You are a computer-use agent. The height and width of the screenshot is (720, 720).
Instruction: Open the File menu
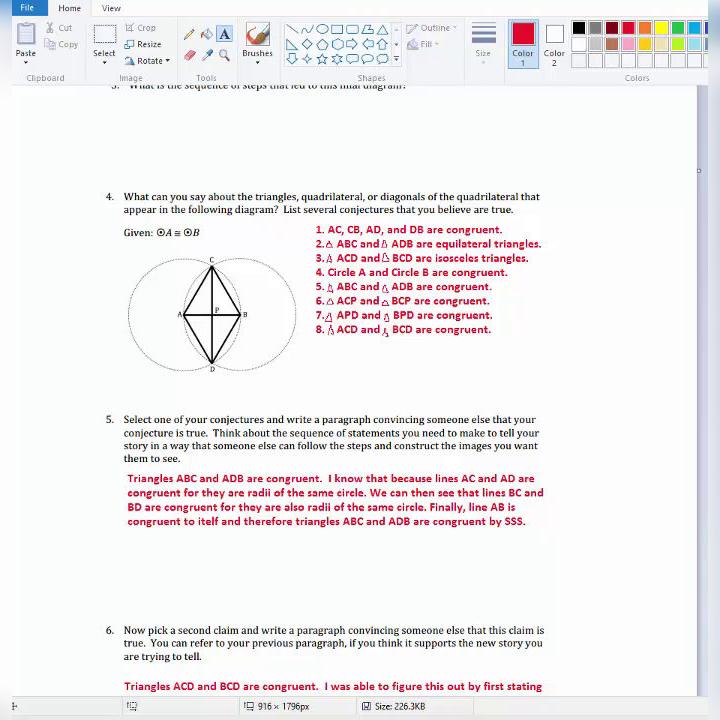coord(27,8)
